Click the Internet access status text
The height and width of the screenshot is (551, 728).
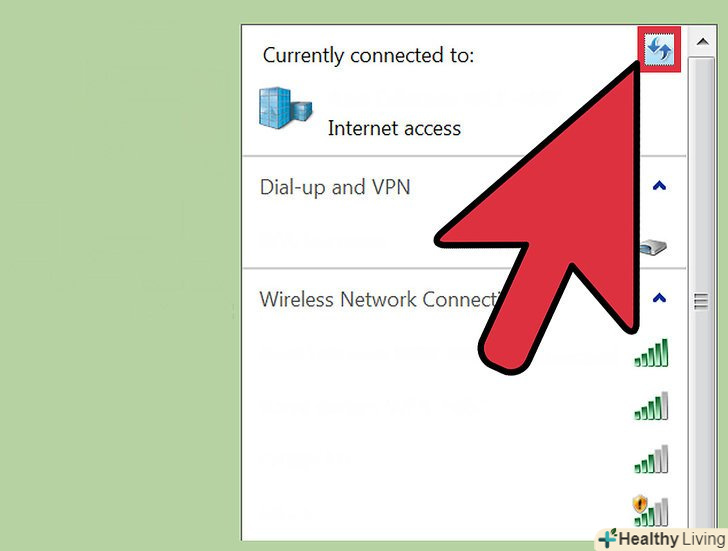pos(394,128)
